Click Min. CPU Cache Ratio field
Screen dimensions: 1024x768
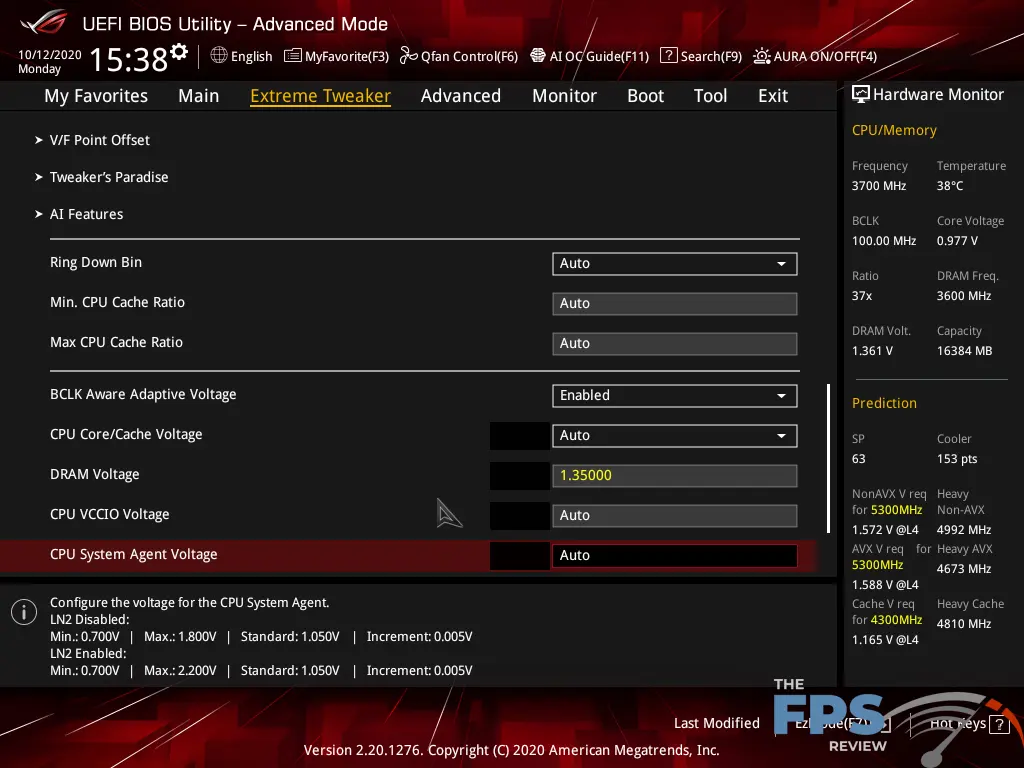coord(675,304)
